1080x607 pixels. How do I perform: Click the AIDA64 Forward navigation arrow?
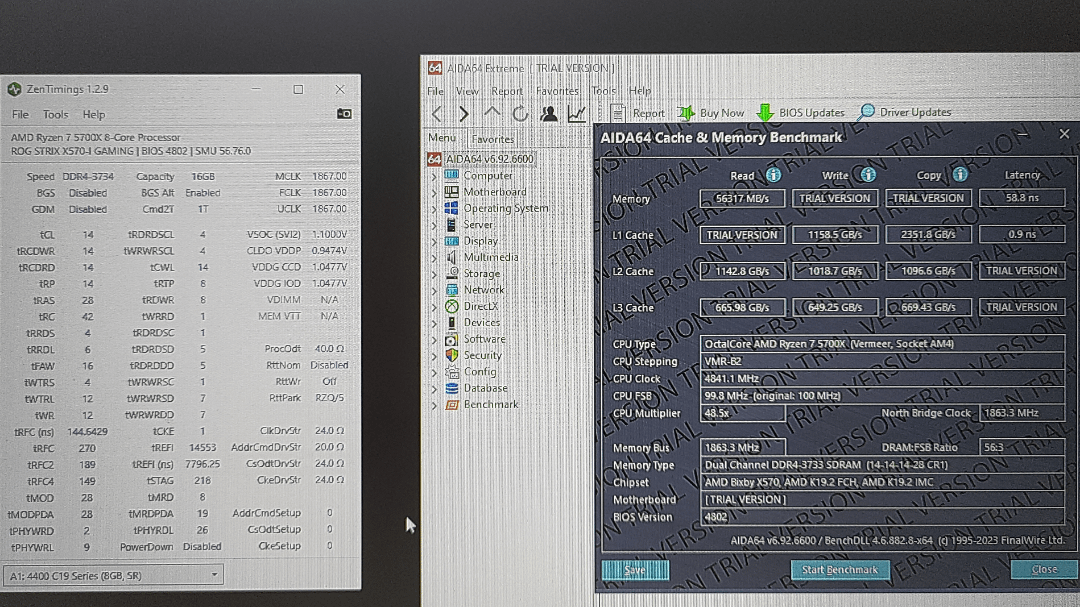coord(464,114)
